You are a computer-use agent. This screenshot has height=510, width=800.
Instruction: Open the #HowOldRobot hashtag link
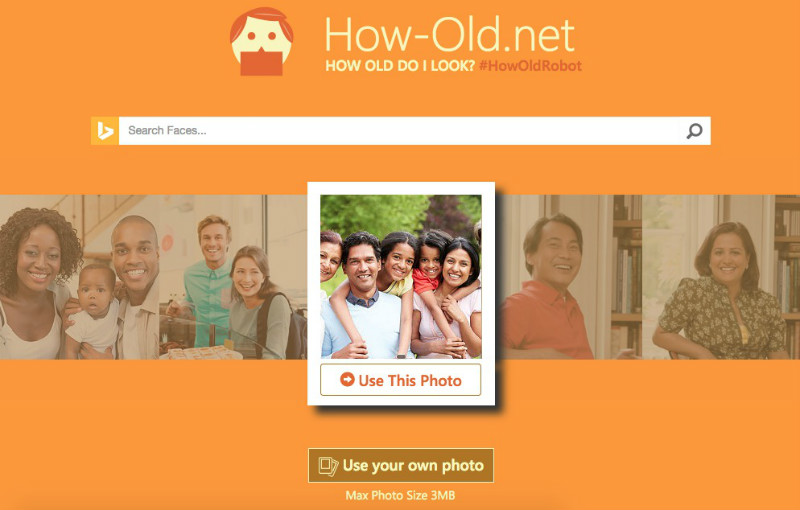(531, 66)
